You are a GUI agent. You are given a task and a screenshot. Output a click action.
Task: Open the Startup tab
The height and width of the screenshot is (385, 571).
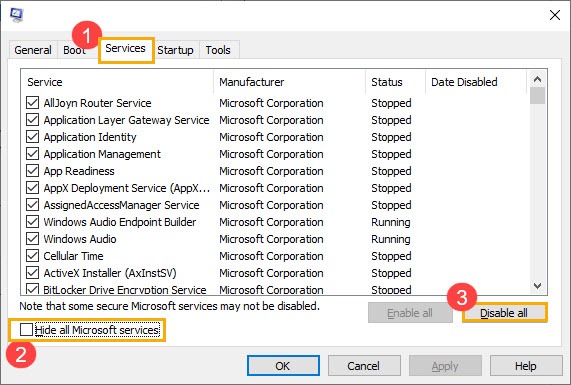176,50
